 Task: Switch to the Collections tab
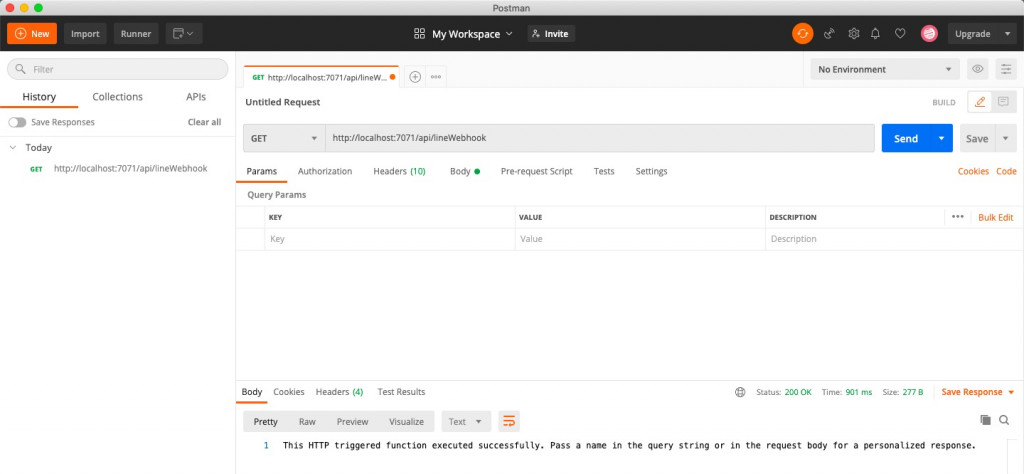click(x=118, y=97)
